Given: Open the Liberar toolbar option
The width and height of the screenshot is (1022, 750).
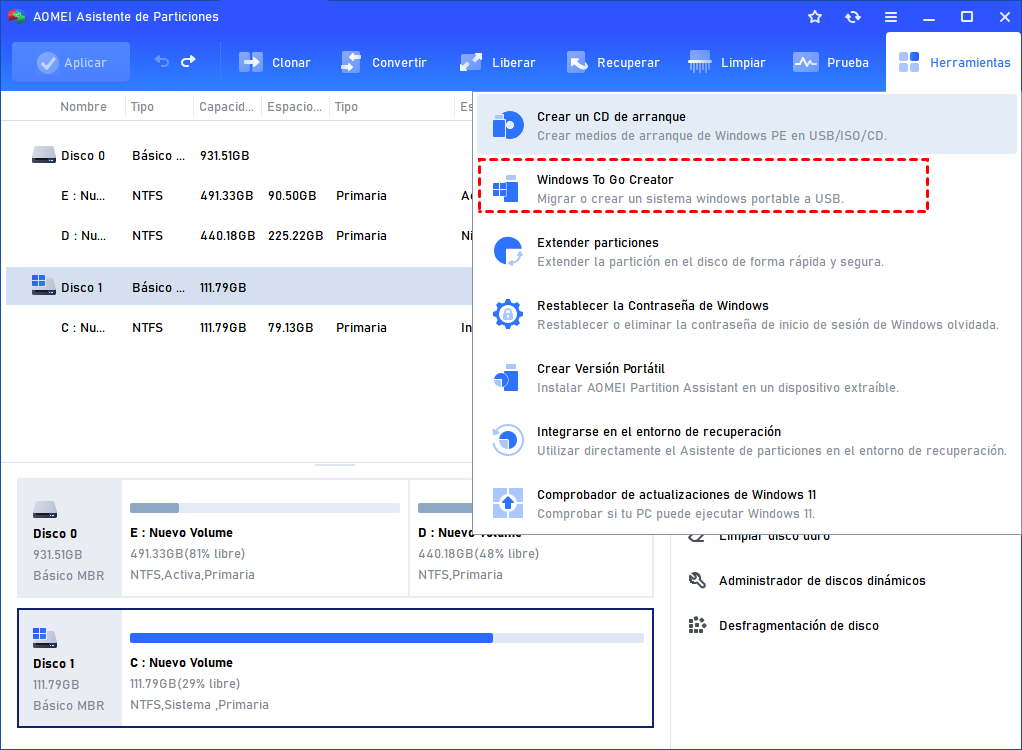Looking at the screenshot, I should pyautogui.click(x=497, y=63).
